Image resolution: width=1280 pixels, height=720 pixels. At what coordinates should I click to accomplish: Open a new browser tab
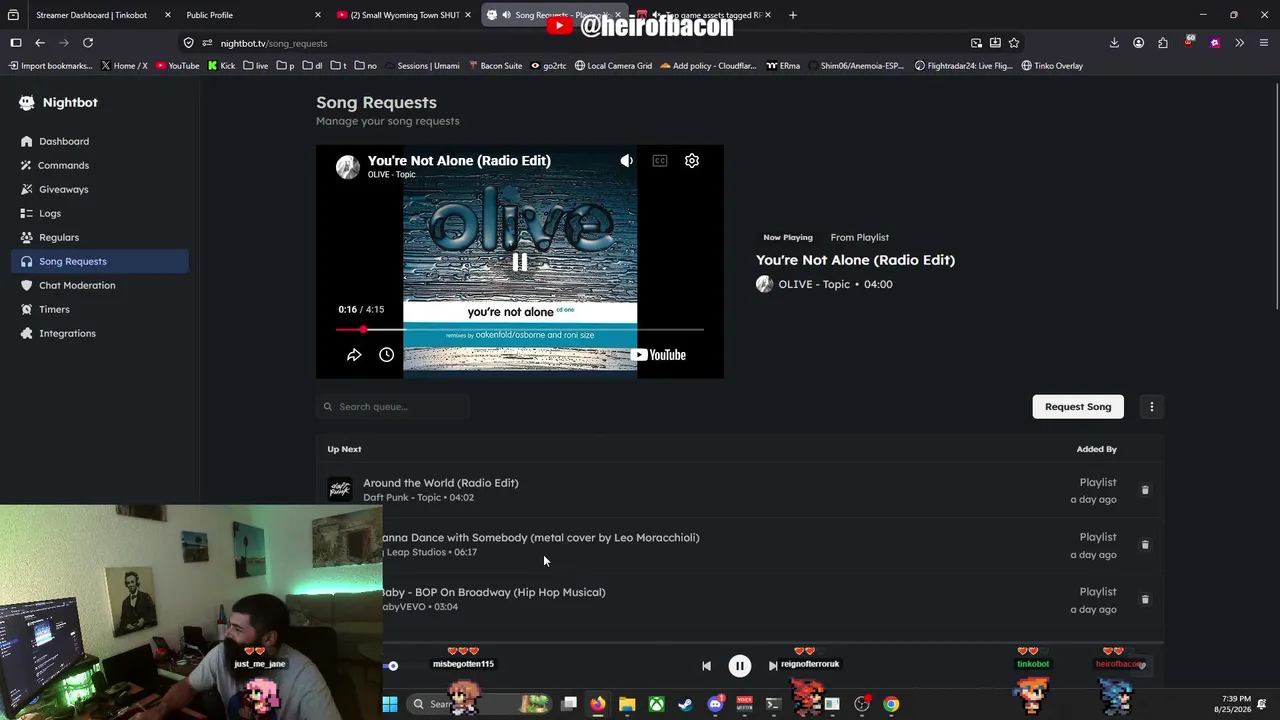[x=793, y=15]
